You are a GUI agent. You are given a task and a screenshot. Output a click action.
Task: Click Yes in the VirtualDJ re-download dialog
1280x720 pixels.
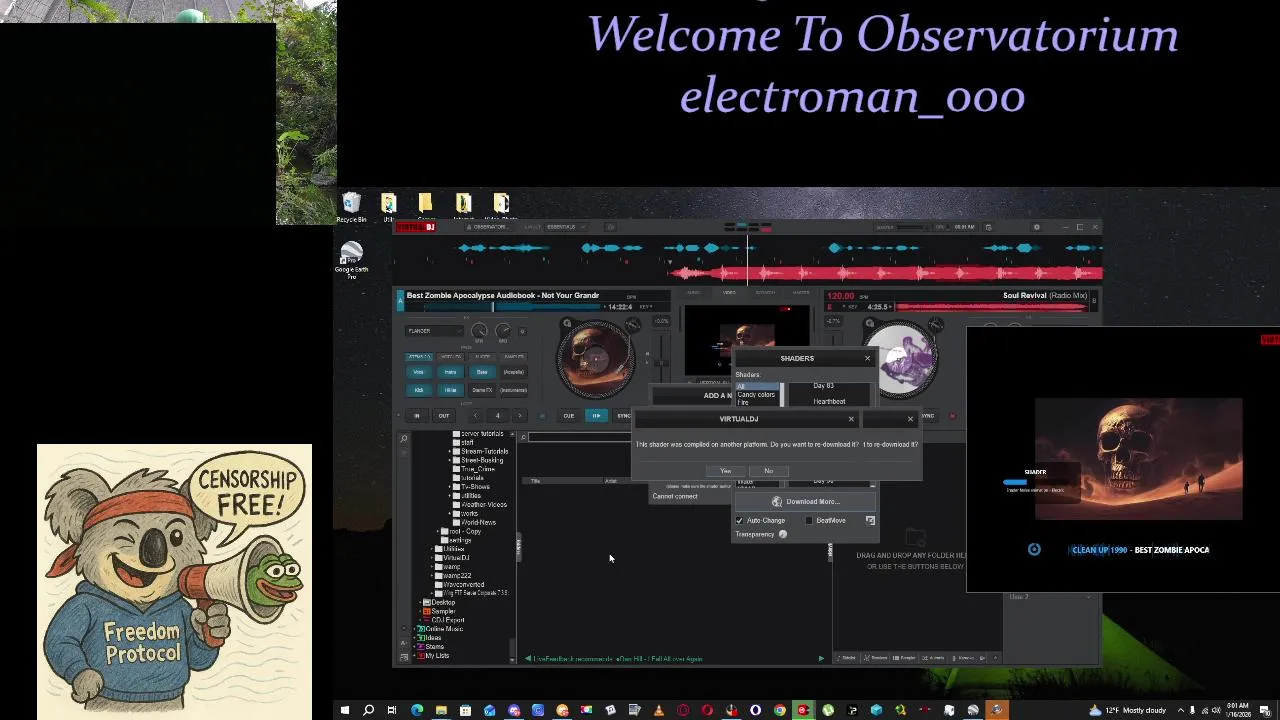click(726, 471)
